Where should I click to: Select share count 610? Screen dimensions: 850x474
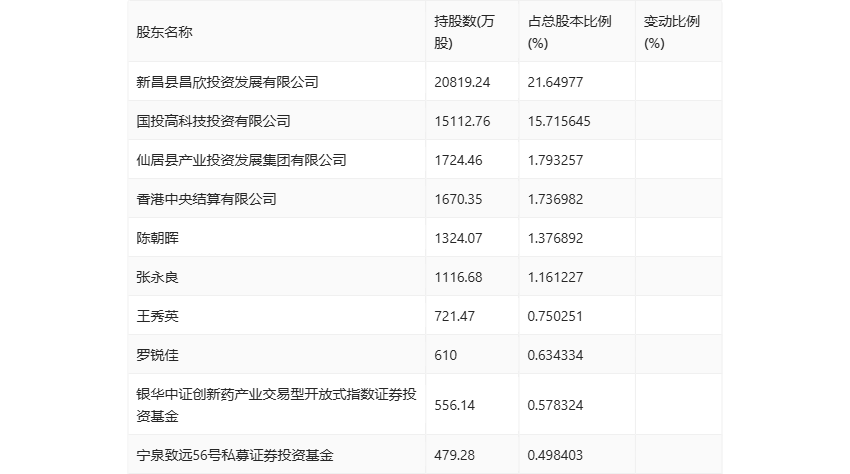(x=446, y=355)
